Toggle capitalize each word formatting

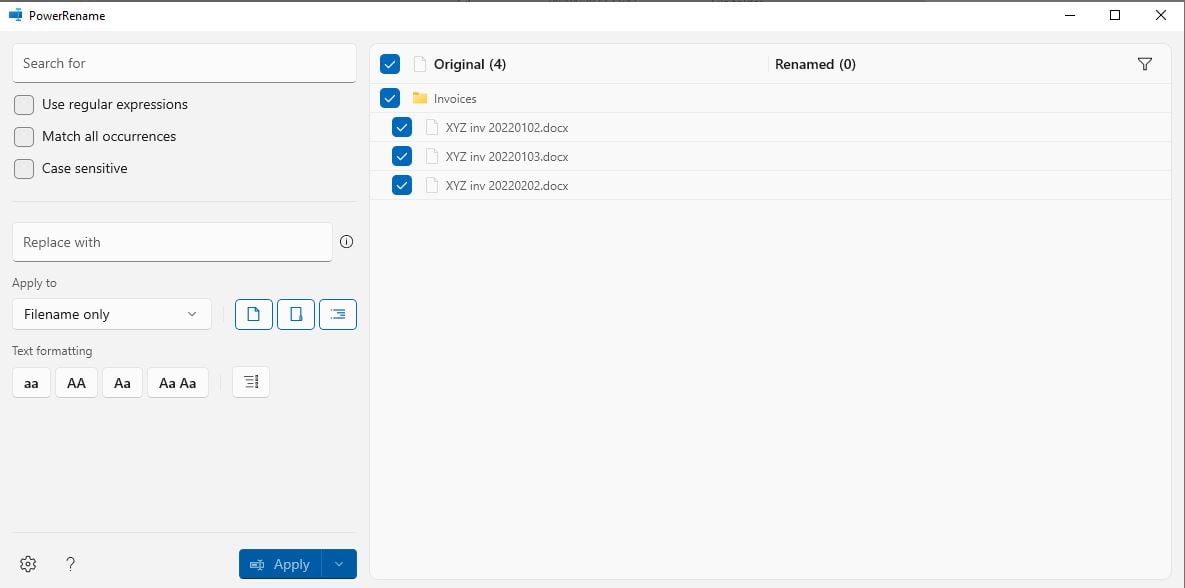click(177, 382)
